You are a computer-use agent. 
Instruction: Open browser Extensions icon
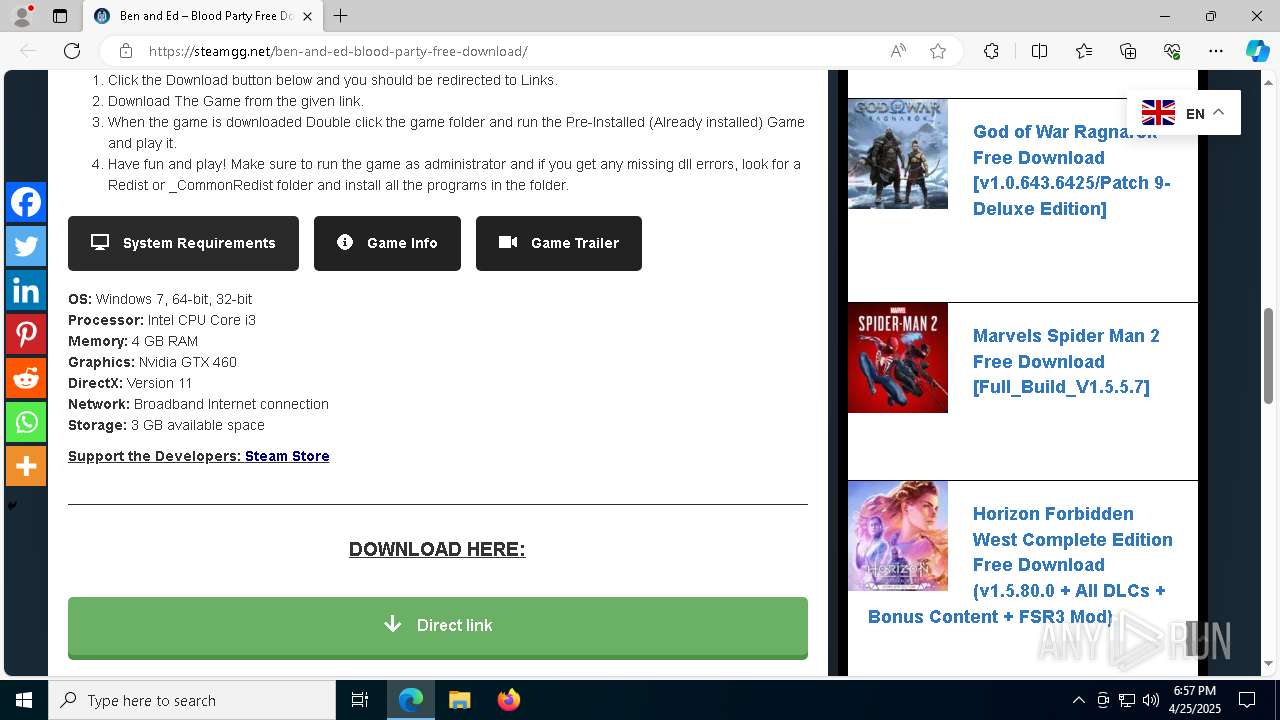[x=991, y=51]
